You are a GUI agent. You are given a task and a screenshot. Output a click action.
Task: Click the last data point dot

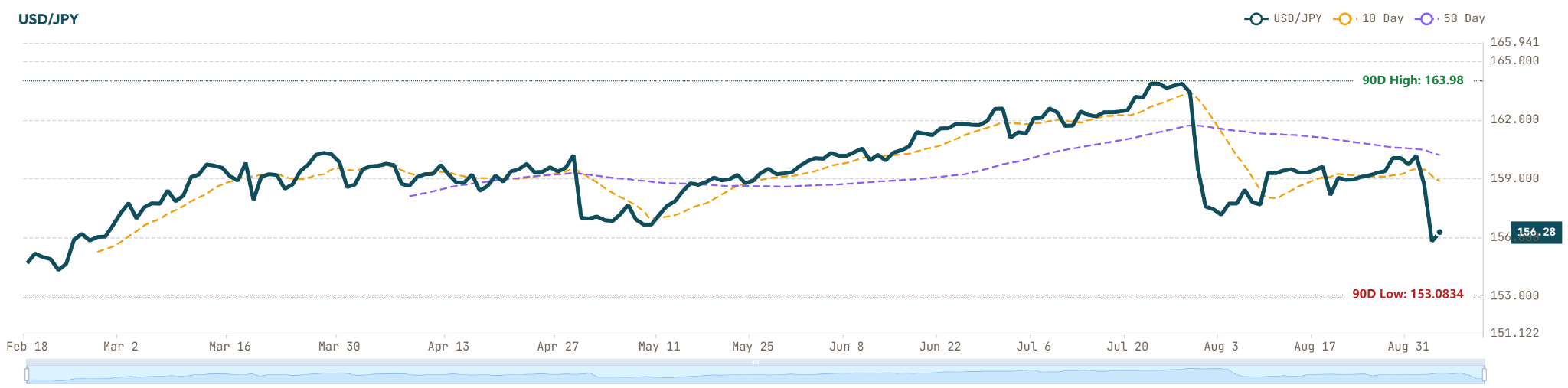(x=1440, y=232)
